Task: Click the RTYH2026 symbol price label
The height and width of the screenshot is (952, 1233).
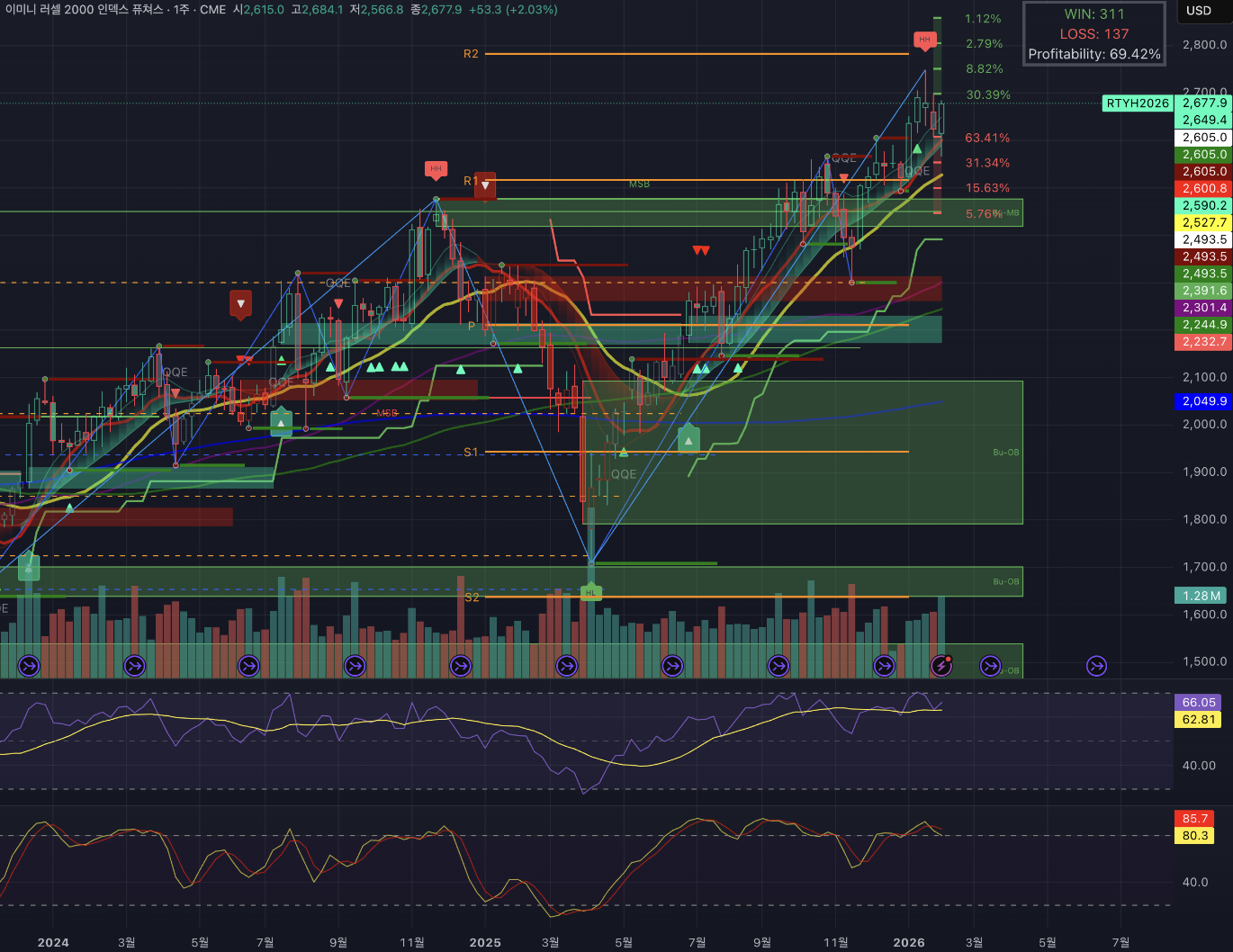Action: 1138,103
